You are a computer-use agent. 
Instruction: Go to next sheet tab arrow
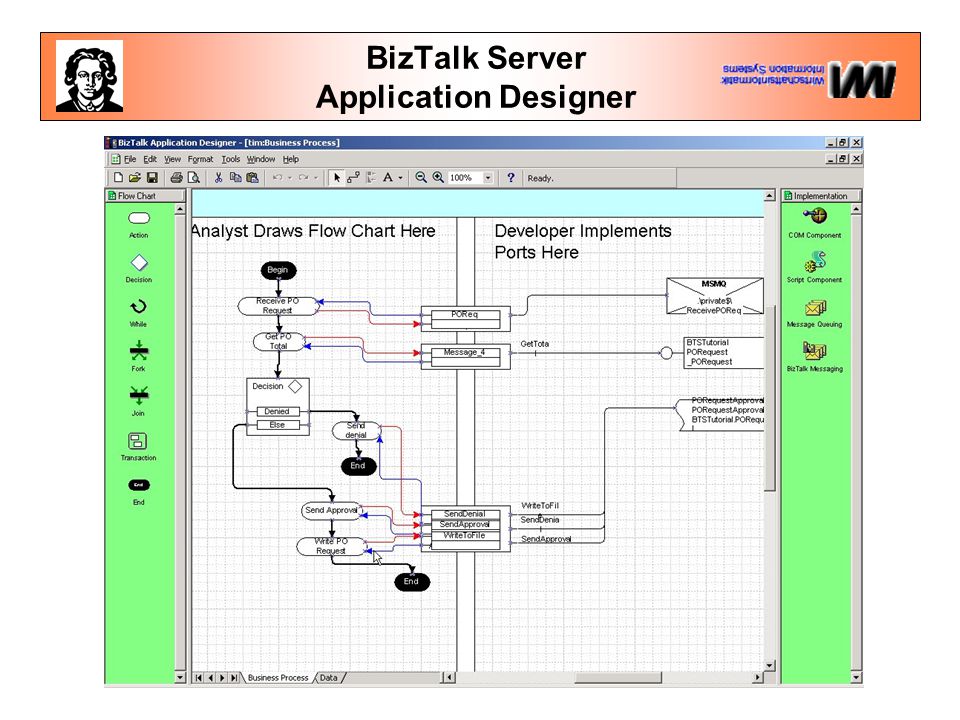coord(222,678)
